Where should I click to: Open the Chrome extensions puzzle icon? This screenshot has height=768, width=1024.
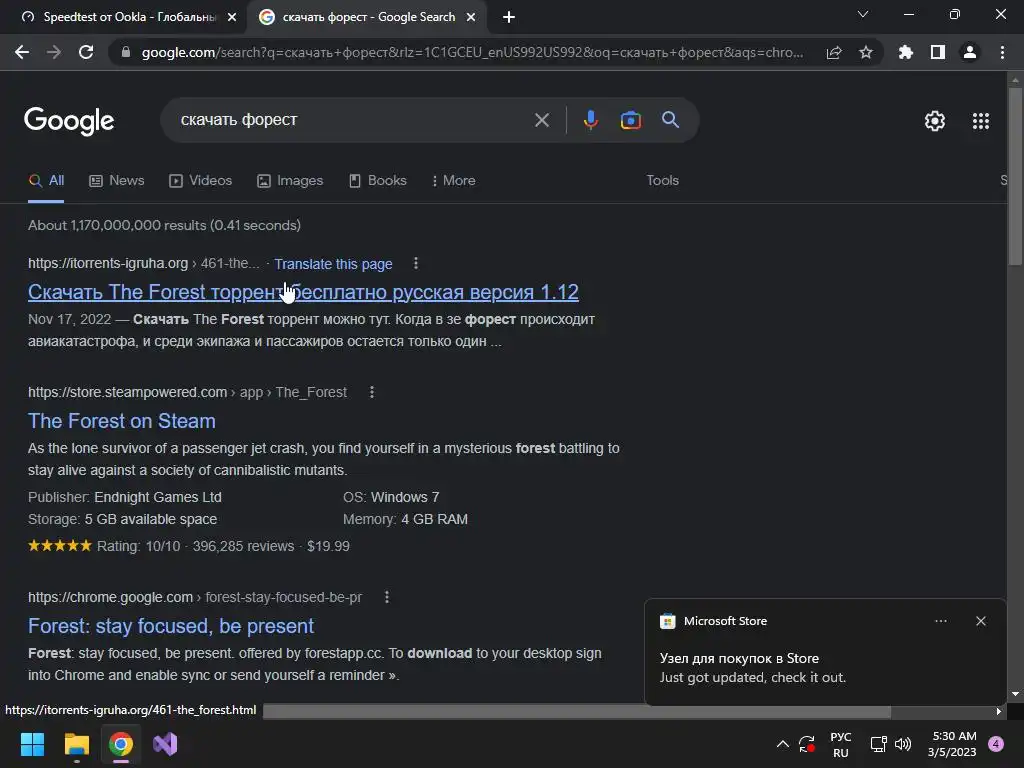pos(906,52)
